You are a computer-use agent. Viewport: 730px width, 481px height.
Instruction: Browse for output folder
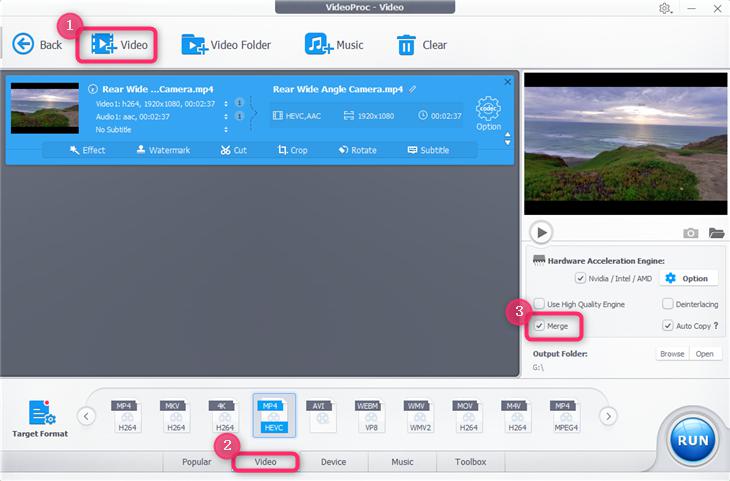672,354
